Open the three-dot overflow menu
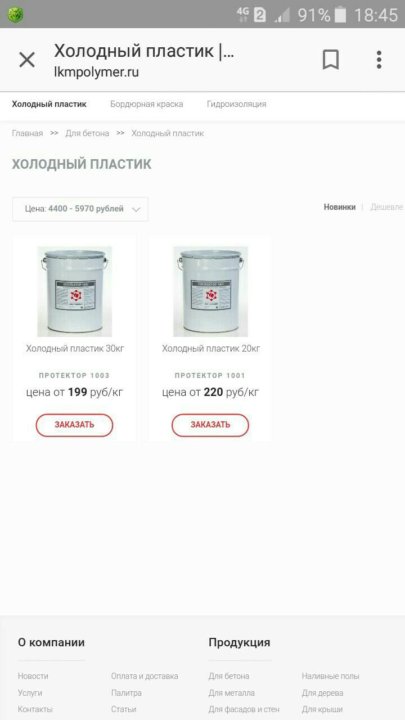This screenshot has height=720, width=405. (379, 60)
